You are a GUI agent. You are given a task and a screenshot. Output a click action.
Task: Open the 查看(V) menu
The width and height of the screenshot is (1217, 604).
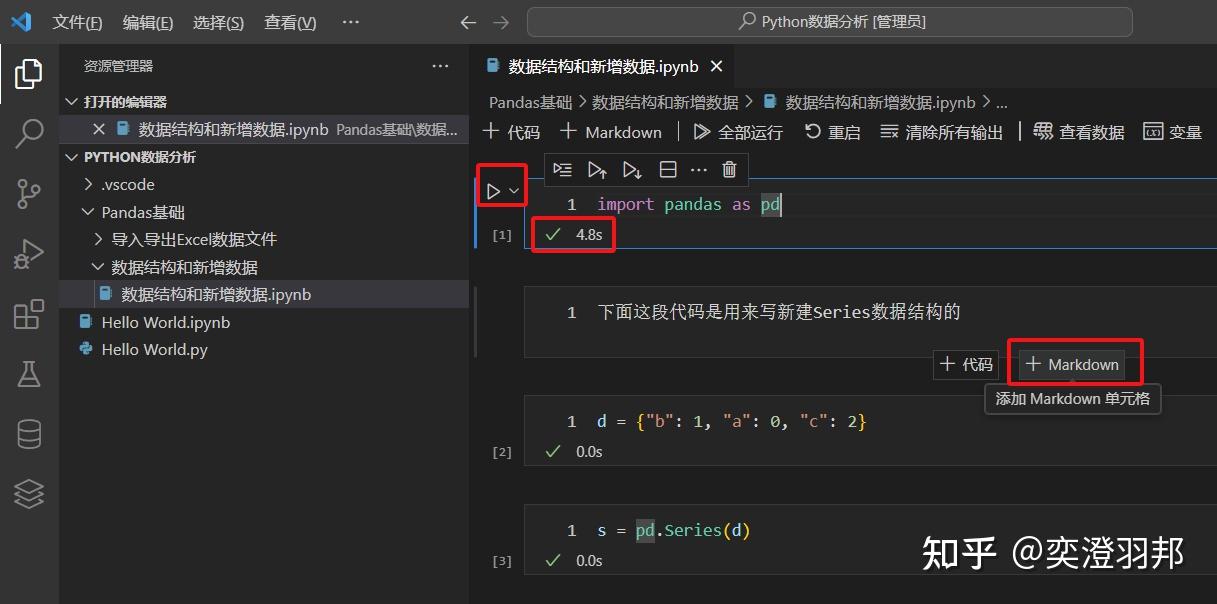289,22
